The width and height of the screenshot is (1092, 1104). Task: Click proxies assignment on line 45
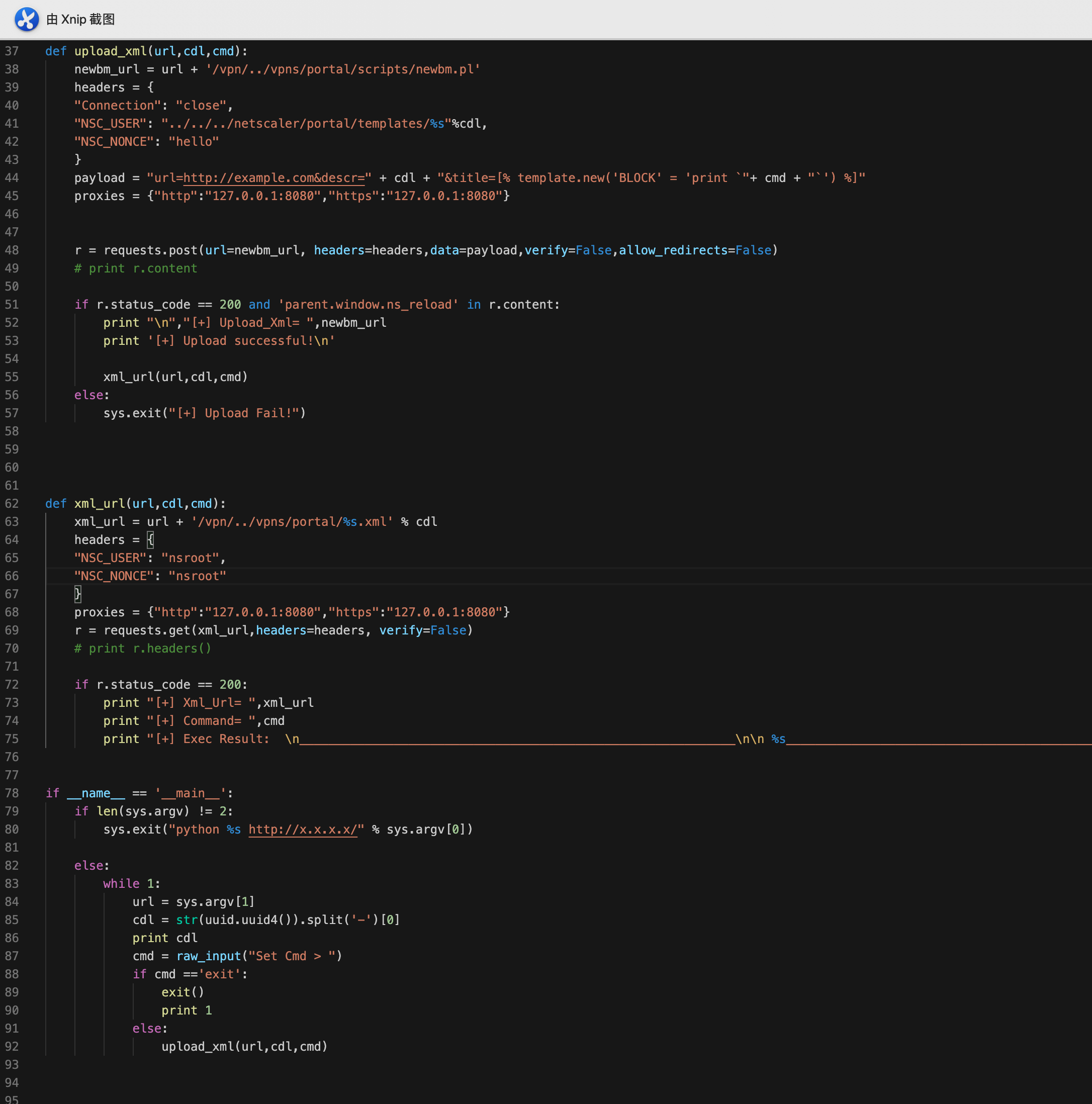tap(292, 196)
